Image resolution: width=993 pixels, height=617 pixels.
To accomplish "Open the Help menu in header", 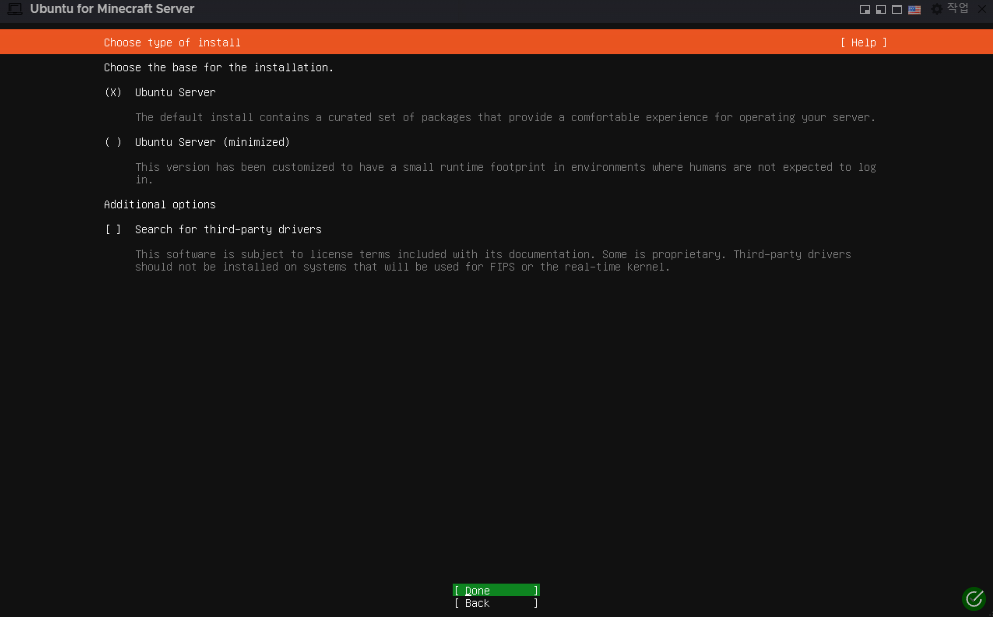I will pos(863,42).
